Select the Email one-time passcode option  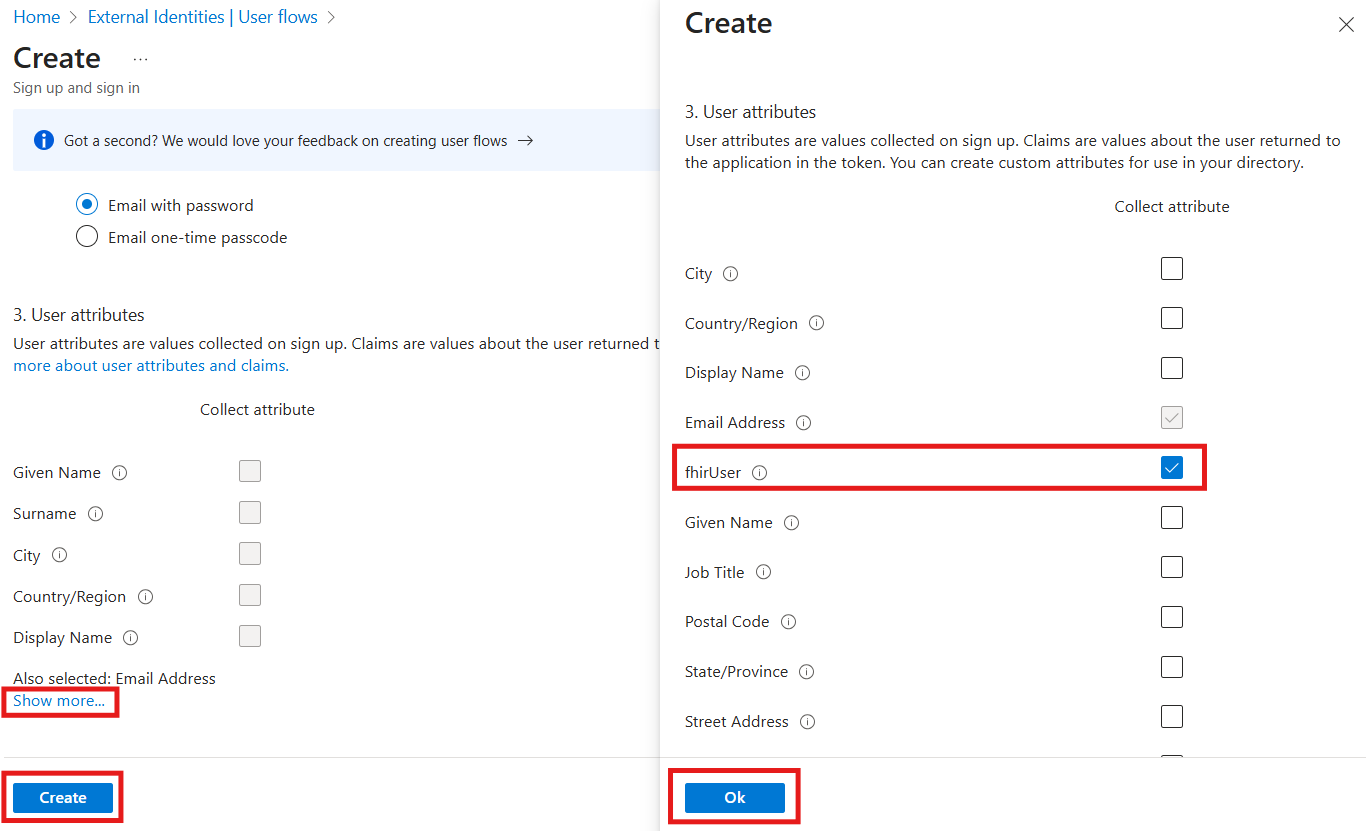tap(87, 236)
